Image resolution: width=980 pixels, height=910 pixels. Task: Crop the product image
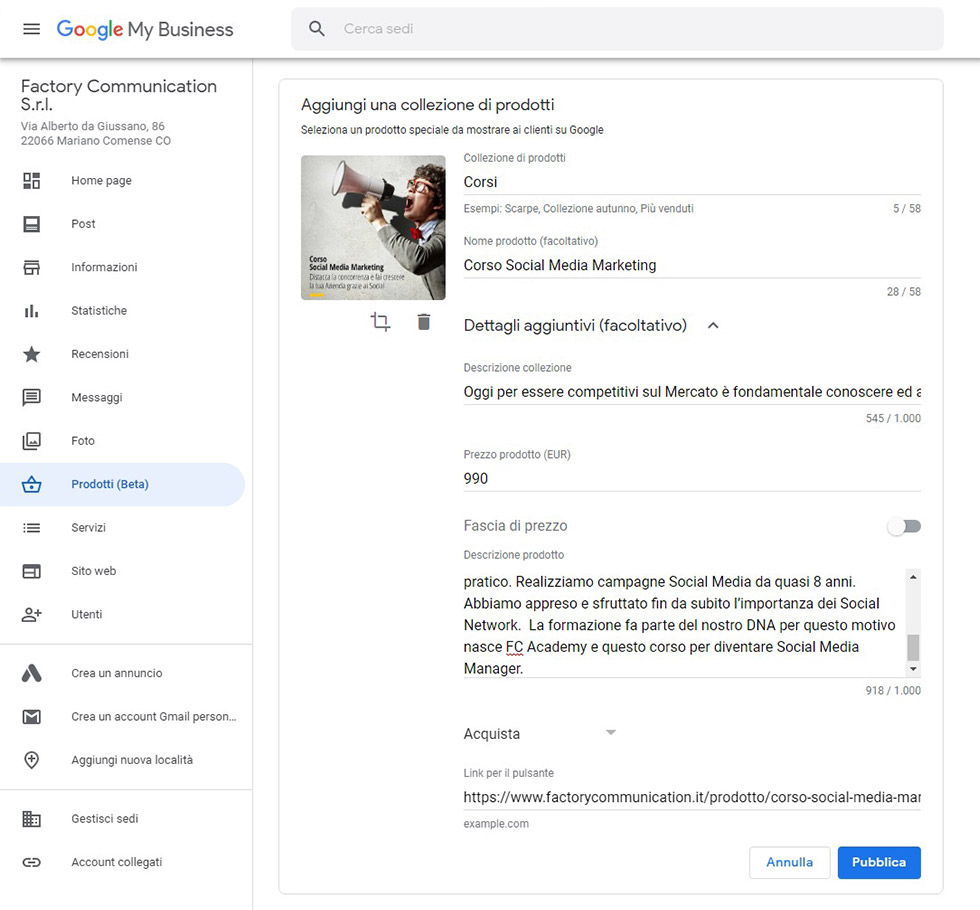coord(381,322)
